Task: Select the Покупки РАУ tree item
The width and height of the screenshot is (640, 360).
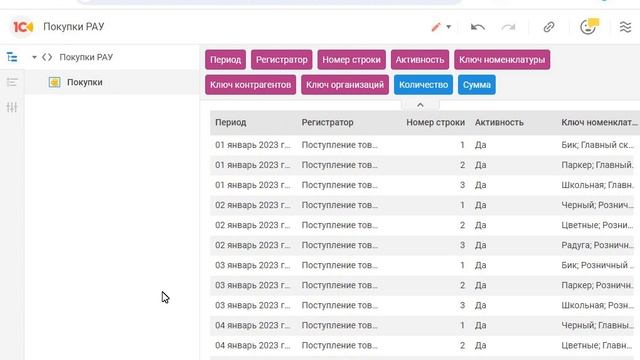Action: (86, 57)
